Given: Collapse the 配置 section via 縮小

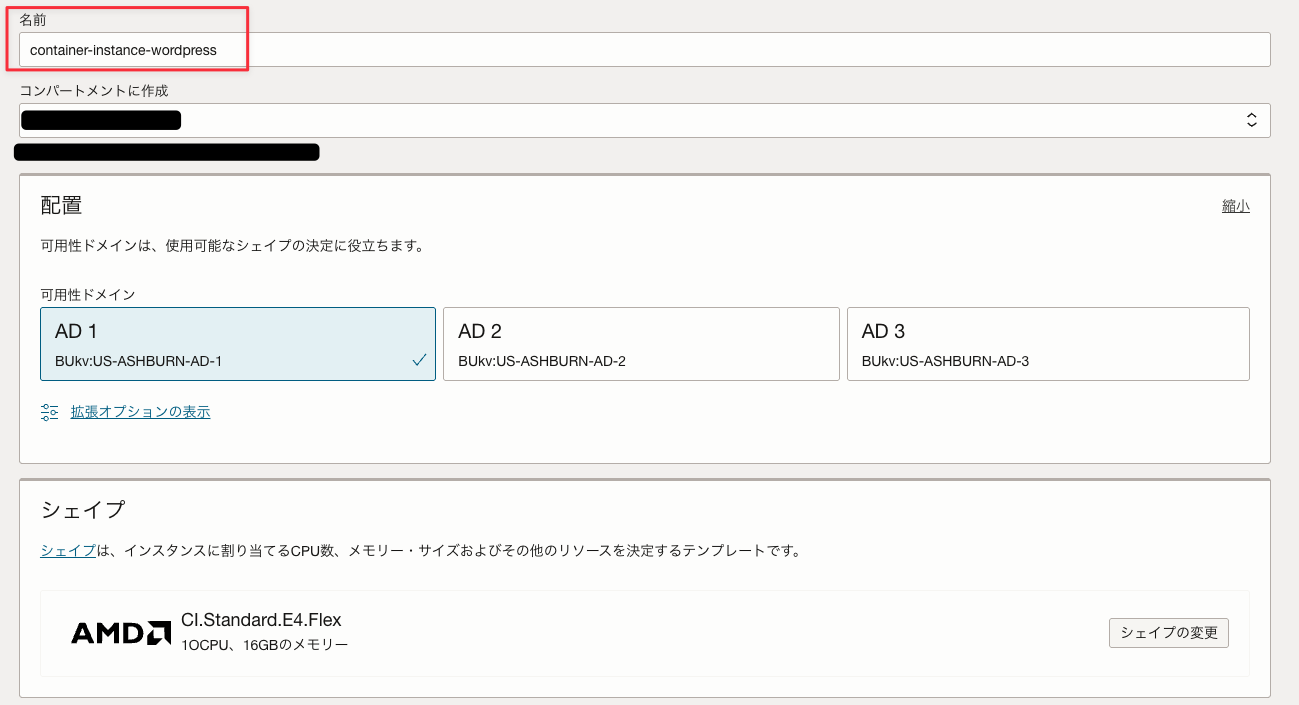Looking at the screenshot, I should 1235,206.
